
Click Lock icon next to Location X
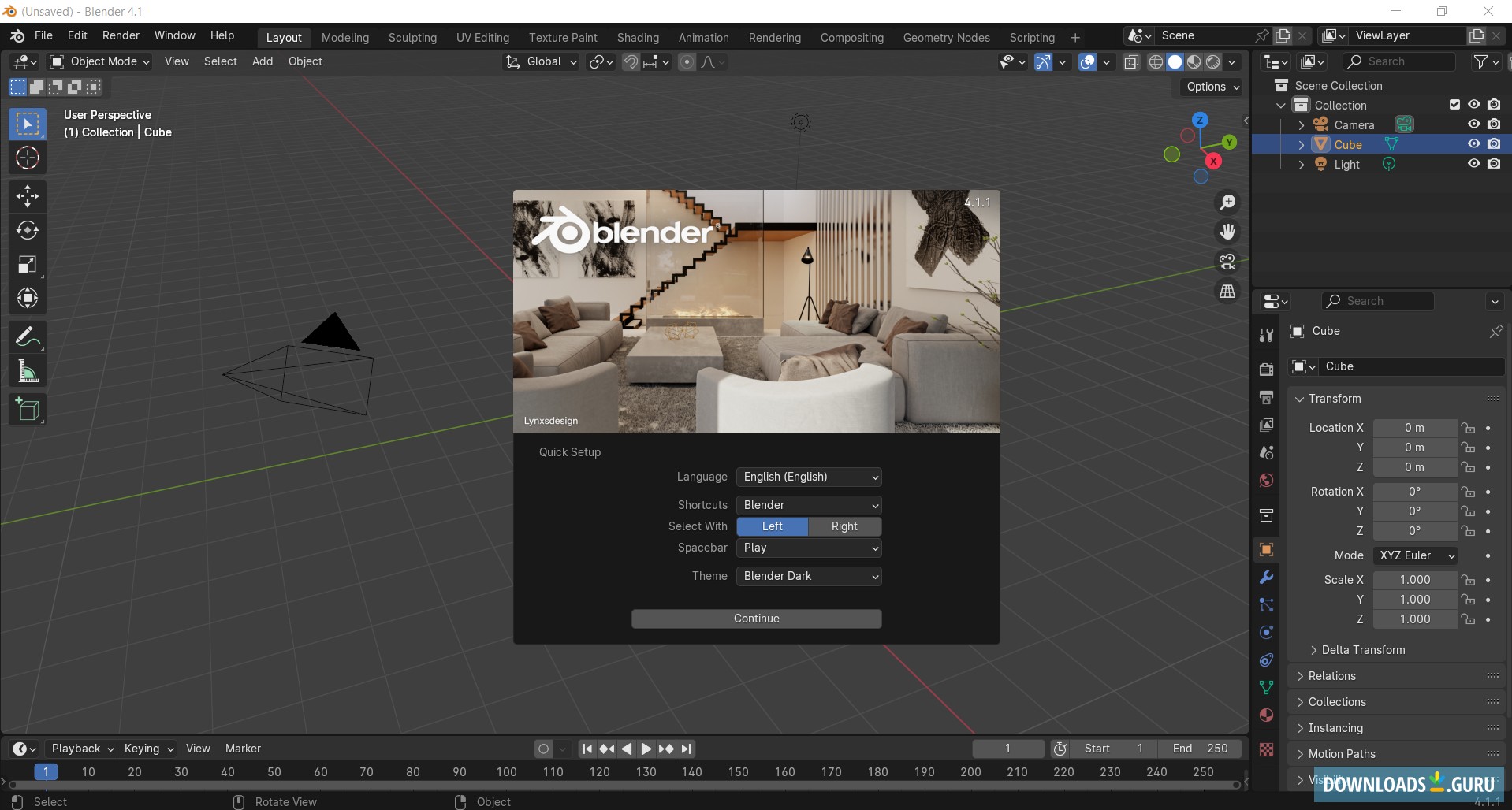pos(1469,428)
